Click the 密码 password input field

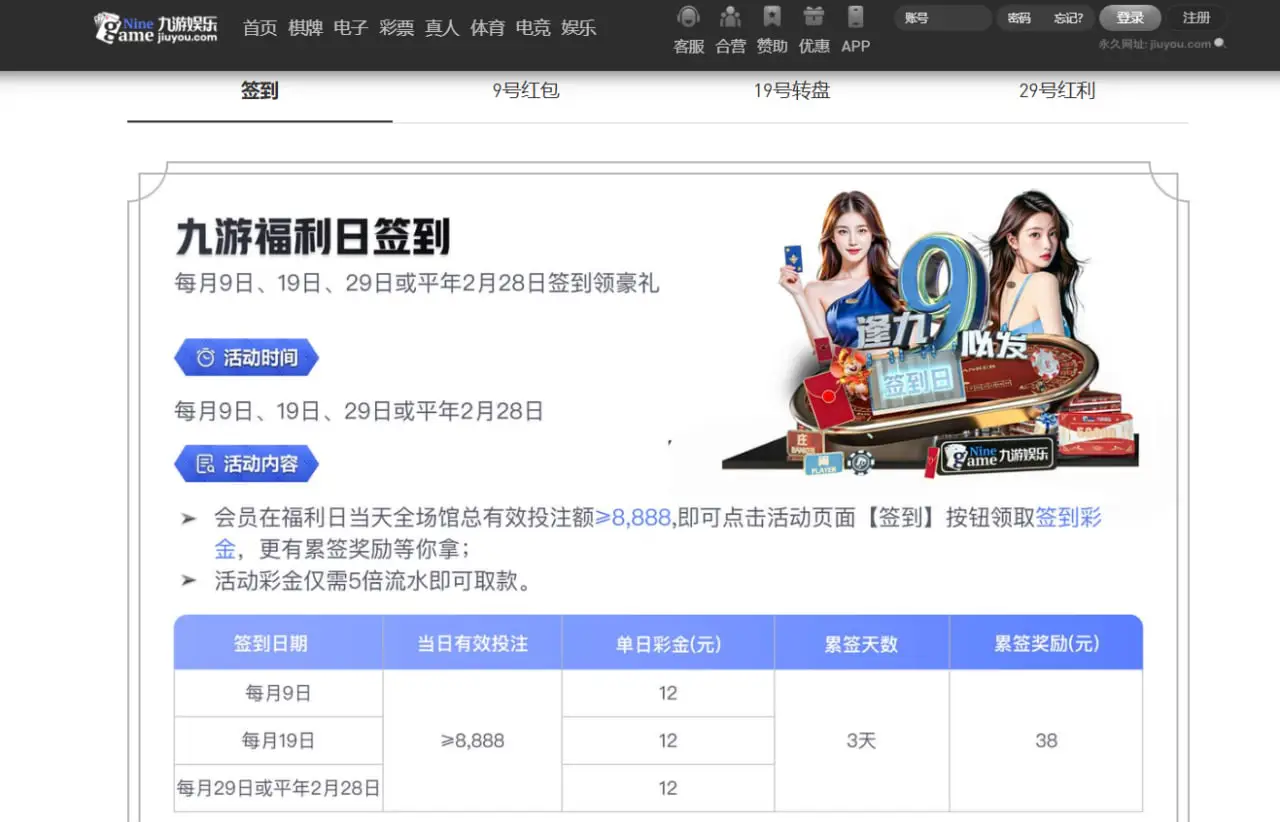[x=1020, y=17]
